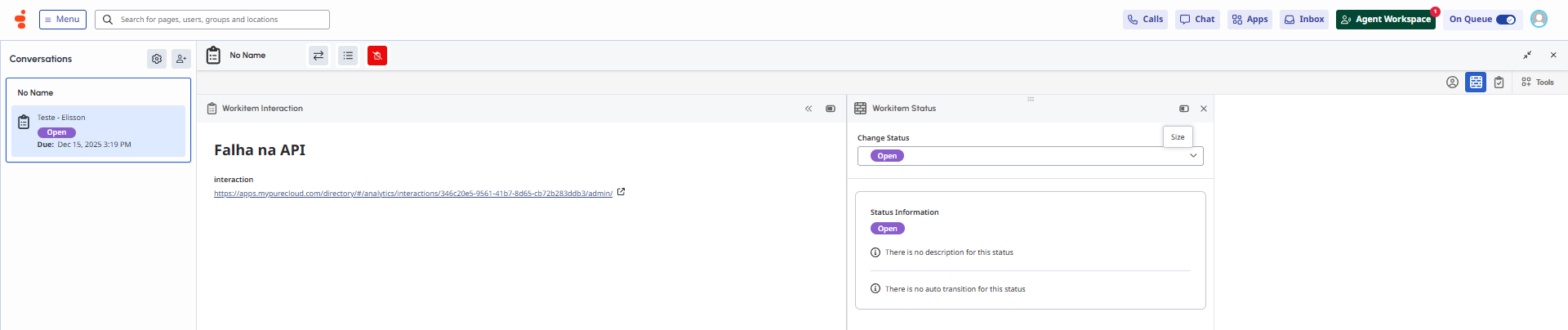The width and height of the screenshot is (1568, 330).
Task: Click the transfer arrows icon beside No Name
Action: (x=318, y=56)
